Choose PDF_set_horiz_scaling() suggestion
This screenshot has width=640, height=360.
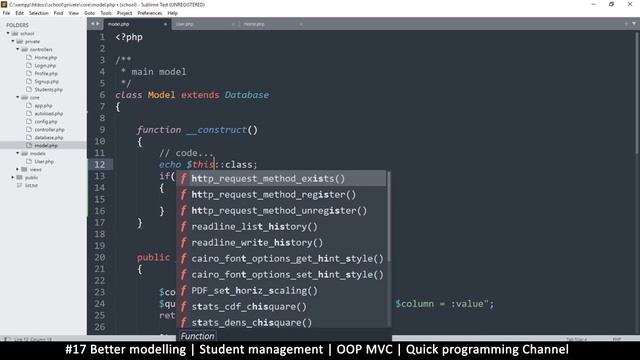click(x=281, y=290)
